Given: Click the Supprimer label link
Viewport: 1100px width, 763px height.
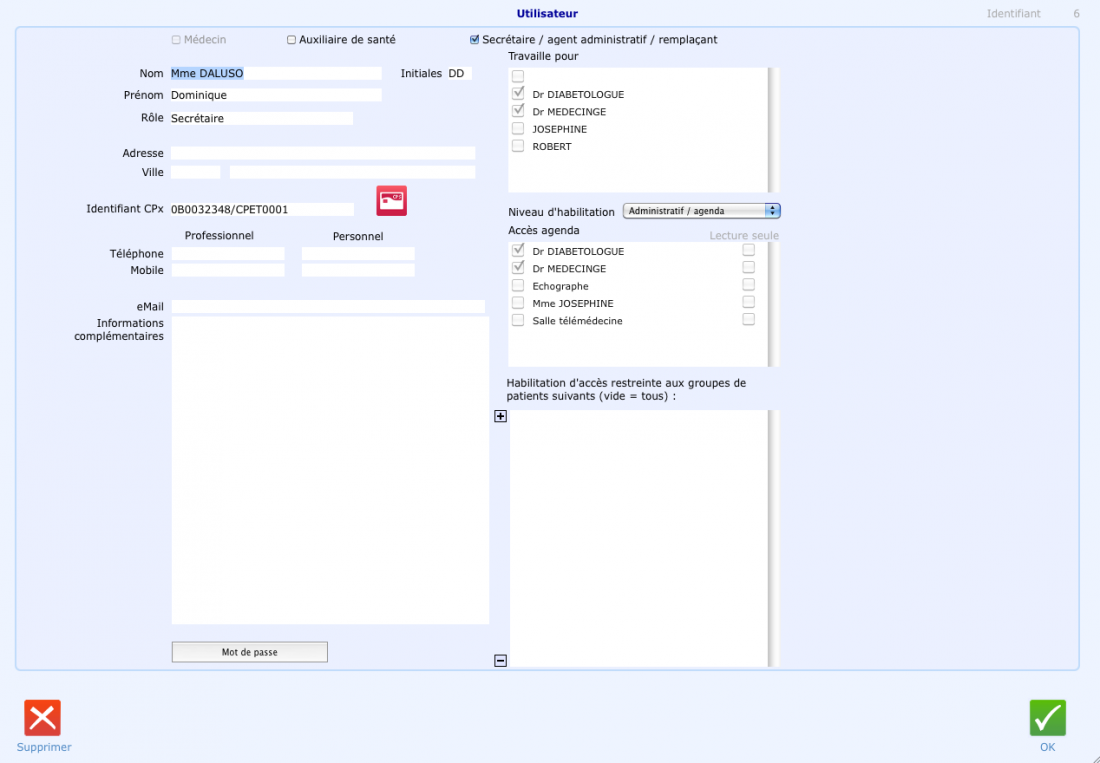Looking at the screenshot, I should click(44, 747).
